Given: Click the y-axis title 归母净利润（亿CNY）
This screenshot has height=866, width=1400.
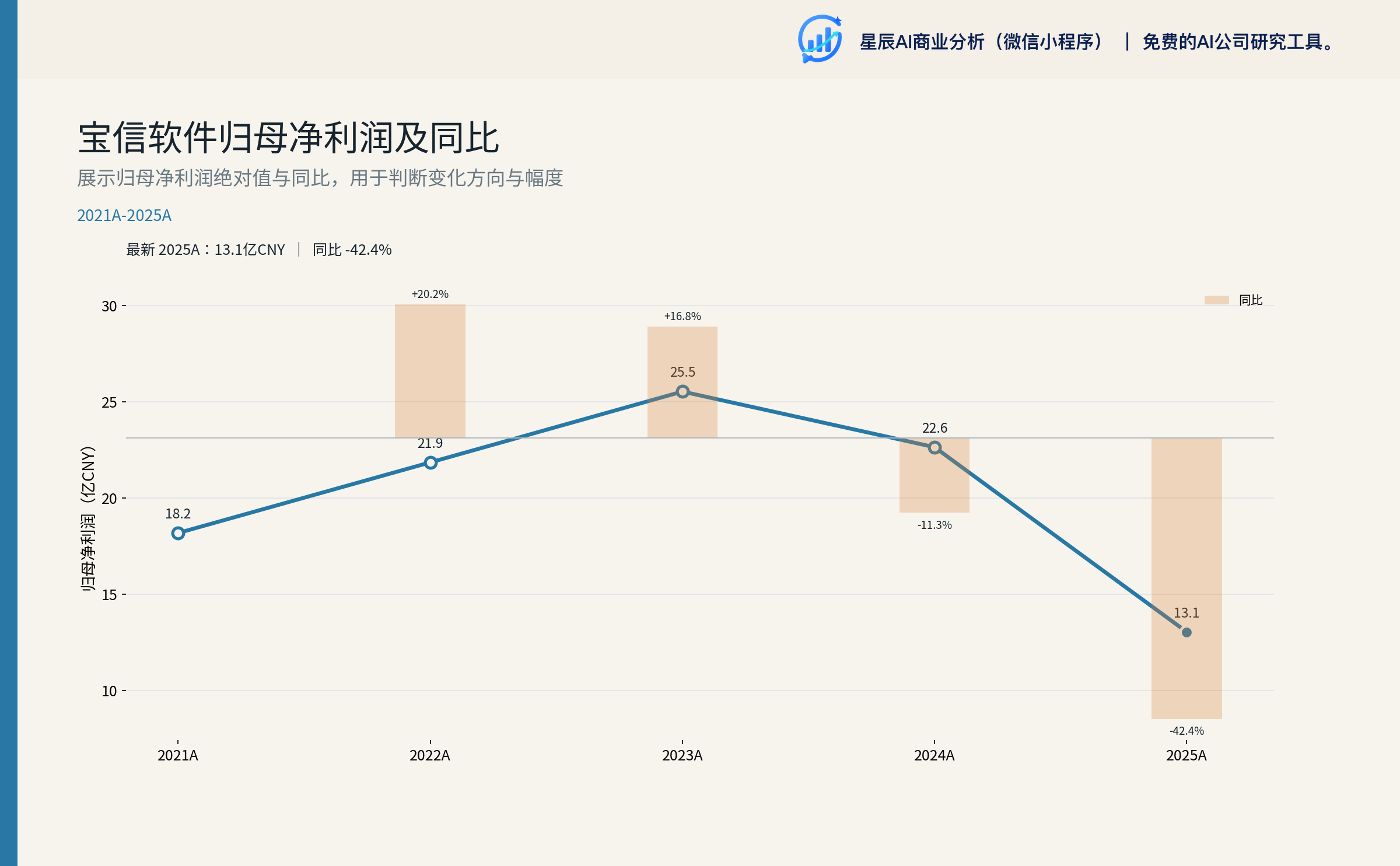Looking at the screenshot, I should (88, 519).
